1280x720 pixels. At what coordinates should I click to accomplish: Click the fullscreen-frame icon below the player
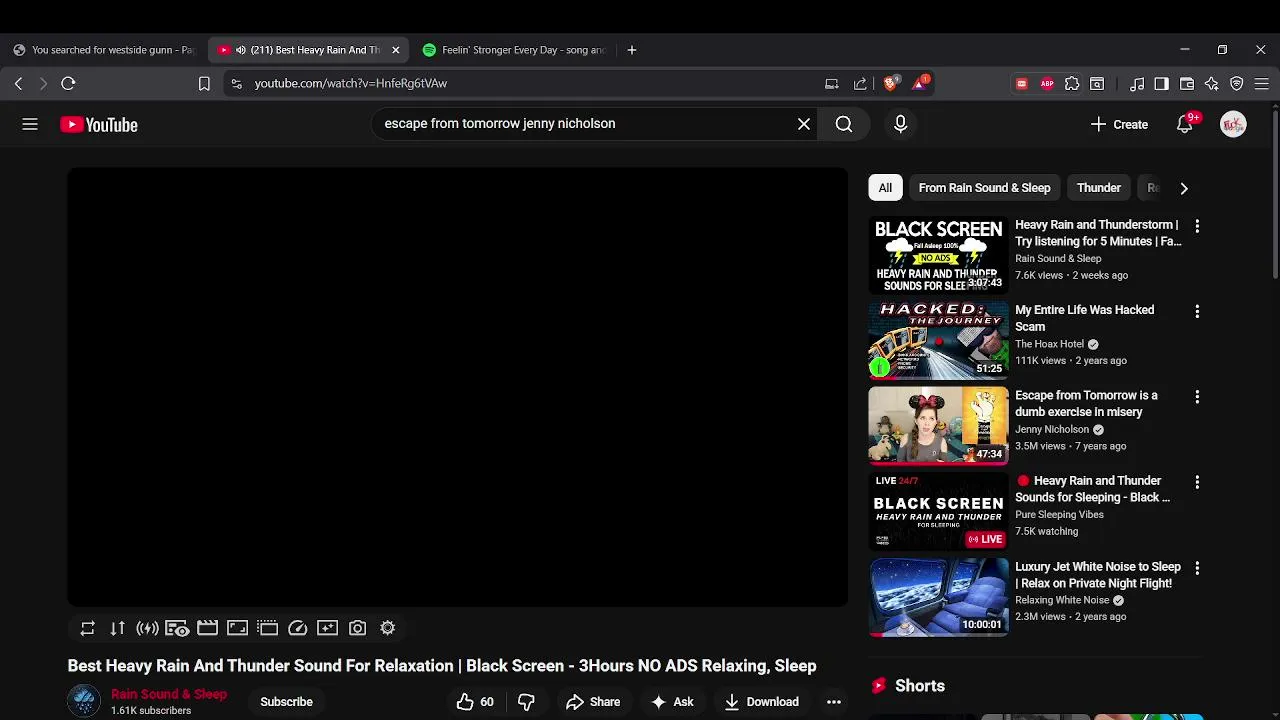point(237,628)
